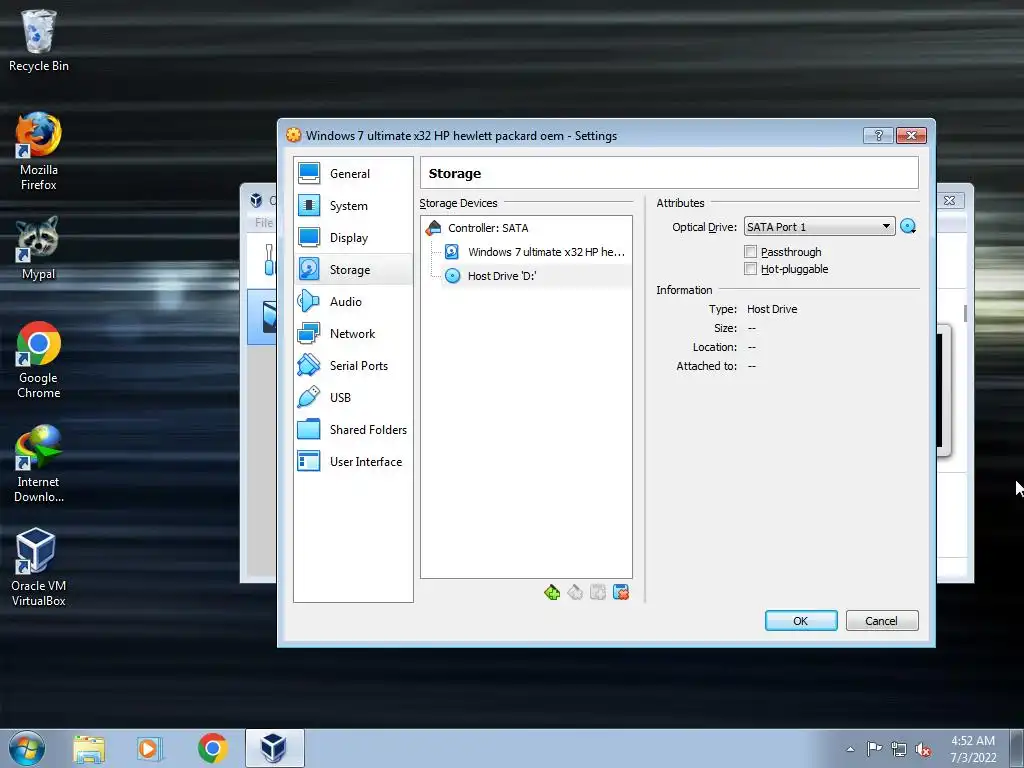Open the Display settings category
Viewport: 1024px width, 768px height.
353,238
